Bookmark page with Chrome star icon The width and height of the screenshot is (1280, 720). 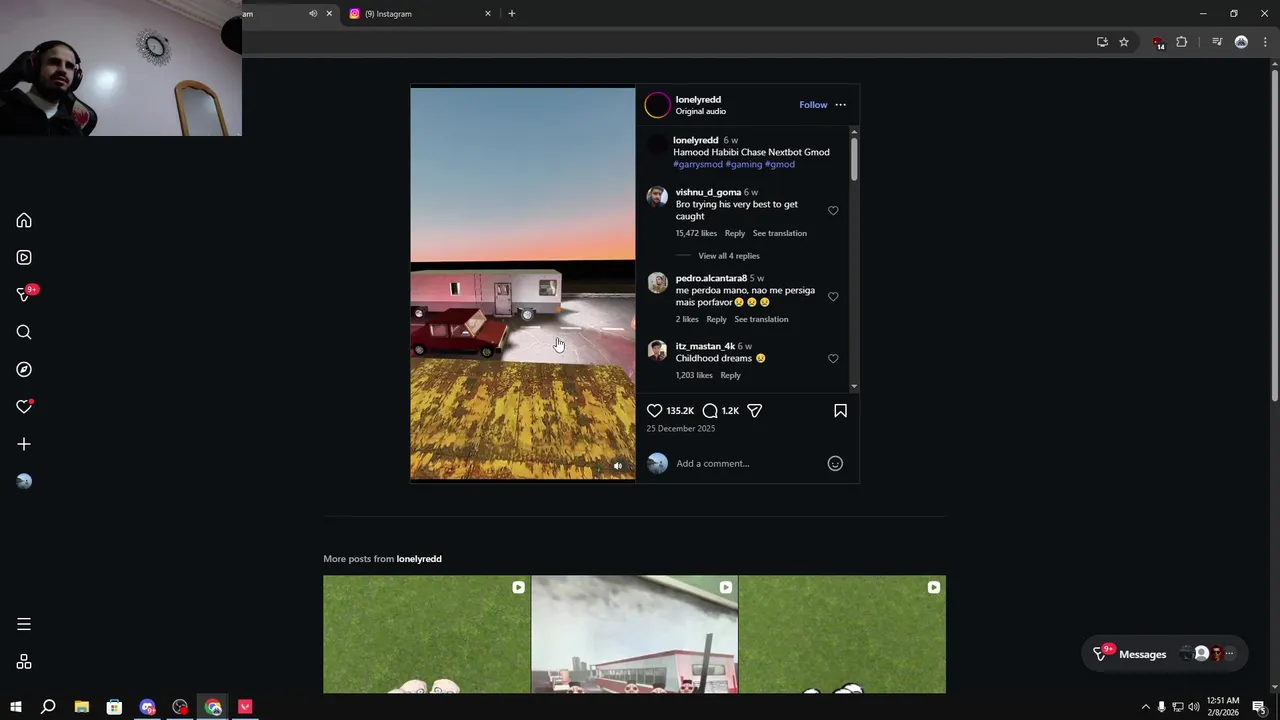click(x=1124, y=42)
